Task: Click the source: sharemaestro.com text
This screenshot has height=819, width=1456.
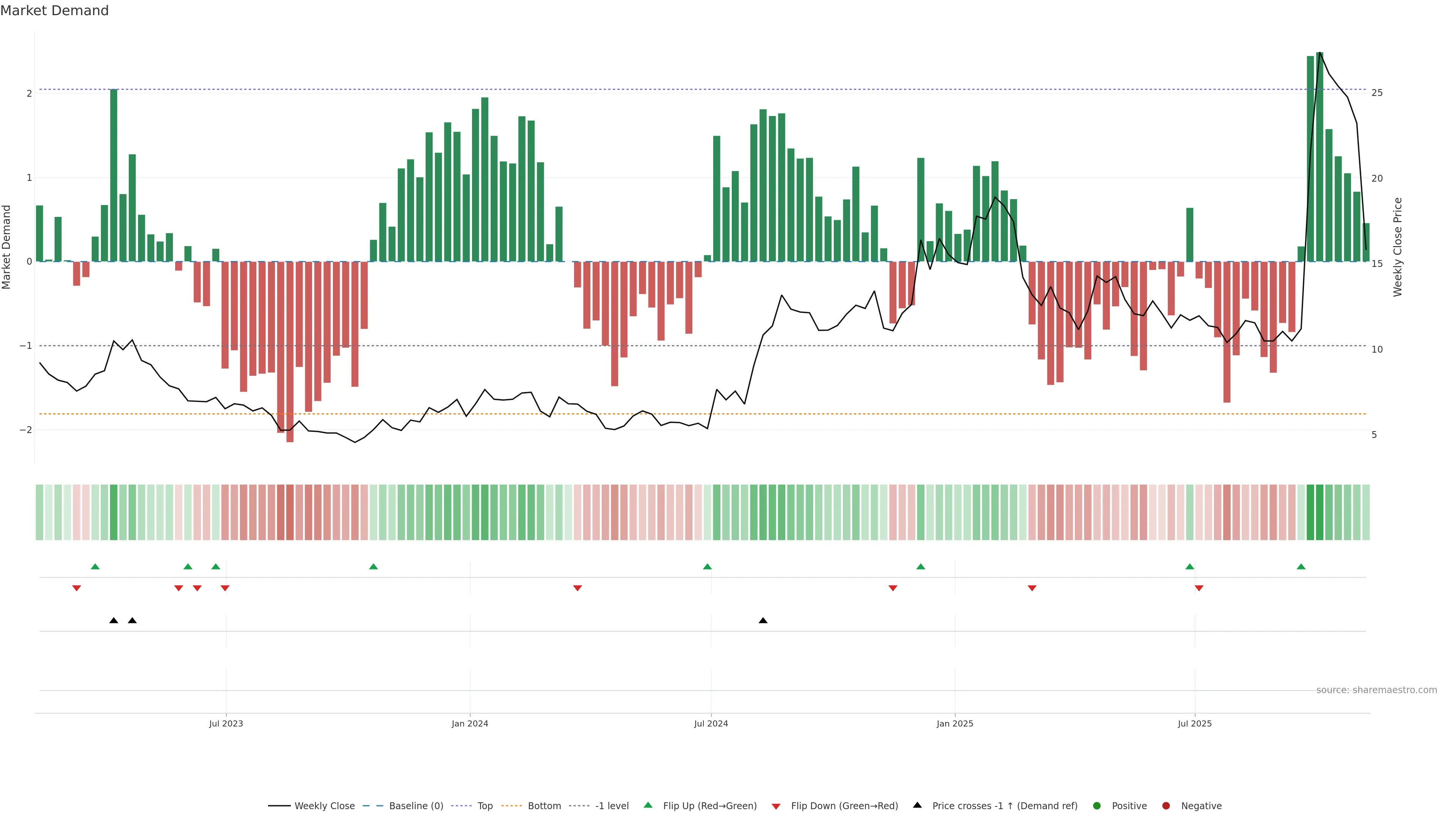Action: [x=1376, y=690]
